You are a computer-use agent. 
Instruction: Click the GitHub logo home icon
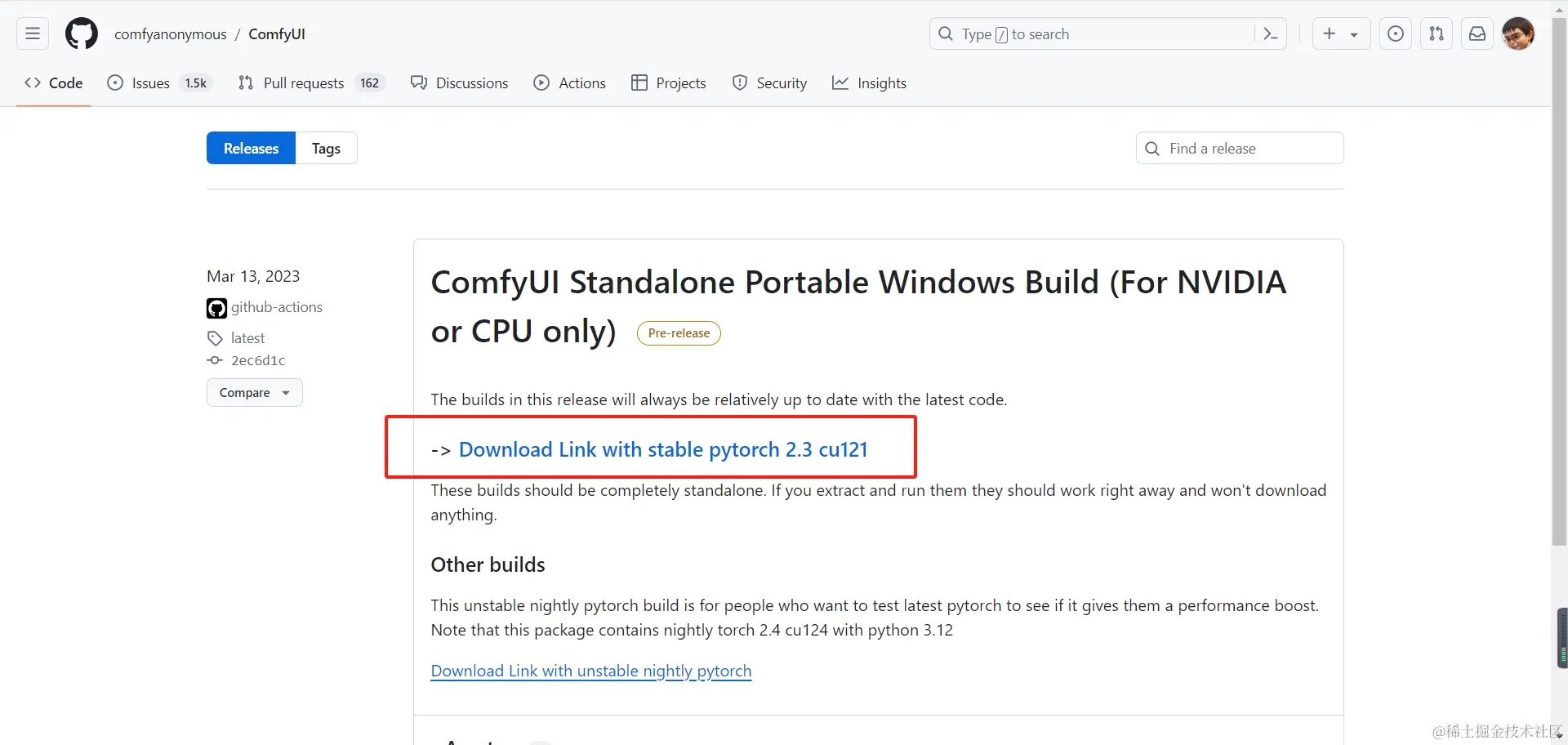[82, 33]
